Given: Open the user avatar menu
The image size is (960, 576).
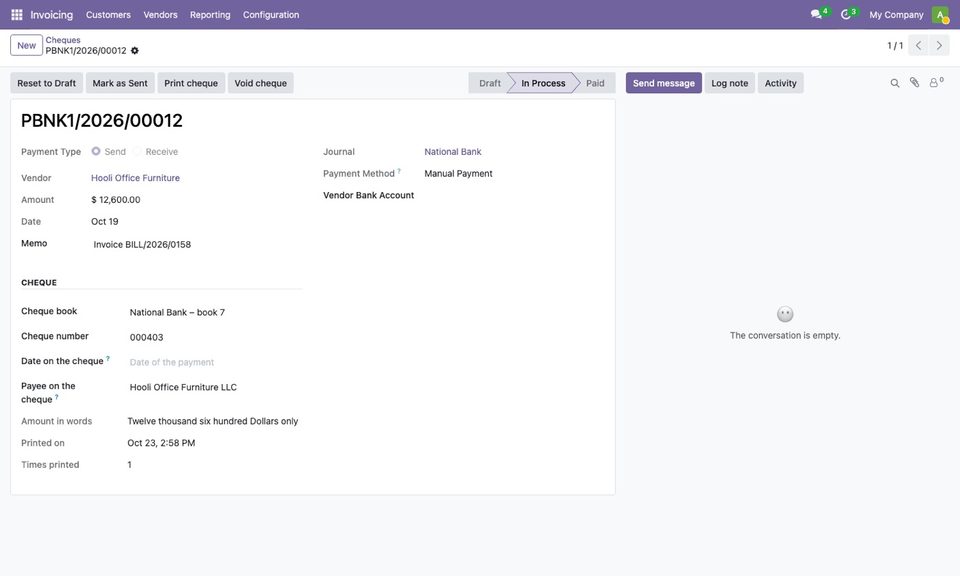Looking at the screenshot, I should pos(940,15).
